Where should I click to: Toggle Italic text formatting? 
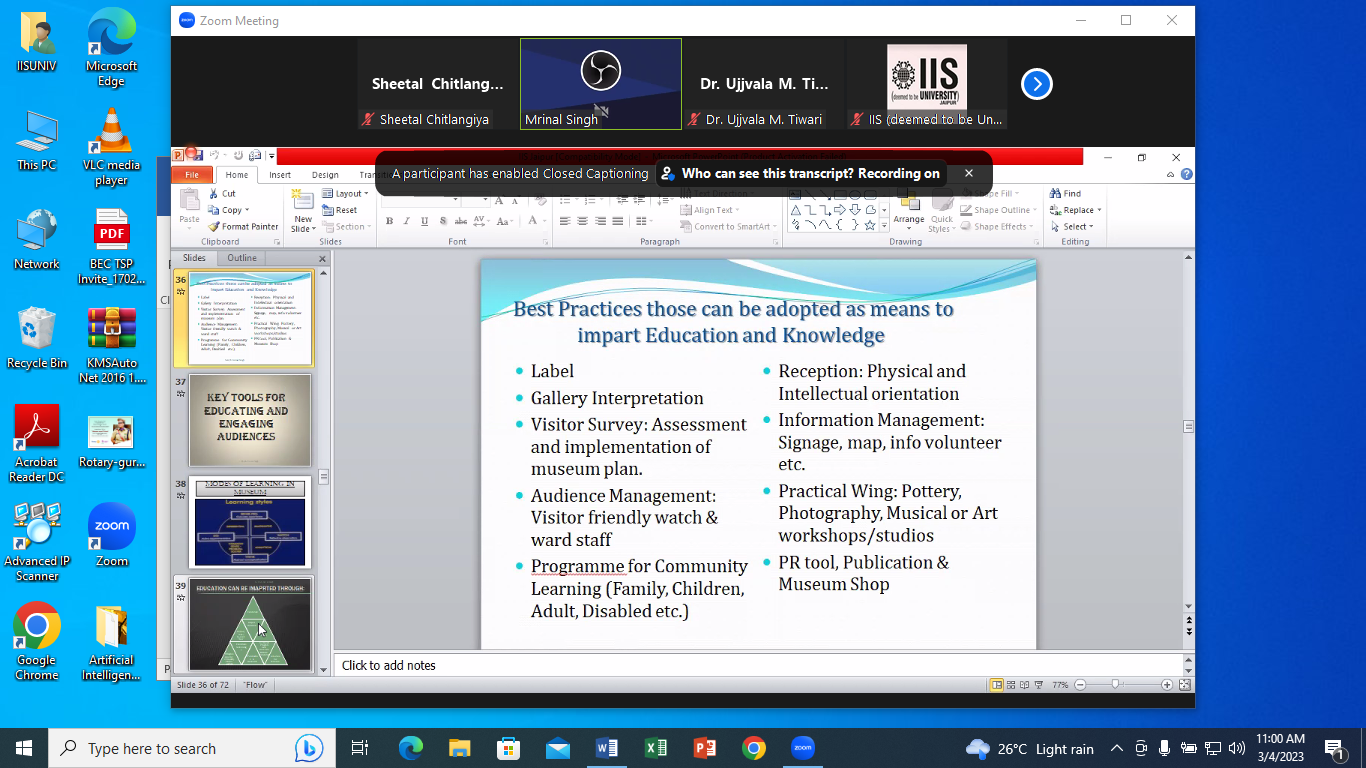click(407, 221)
